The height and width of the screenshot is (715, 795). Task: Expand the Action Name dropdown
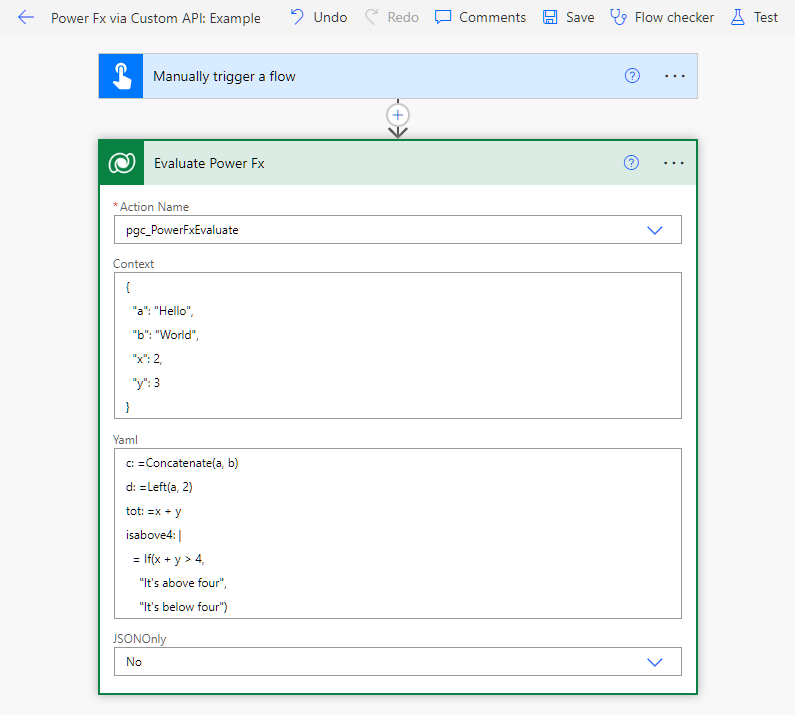click(655, 230)
